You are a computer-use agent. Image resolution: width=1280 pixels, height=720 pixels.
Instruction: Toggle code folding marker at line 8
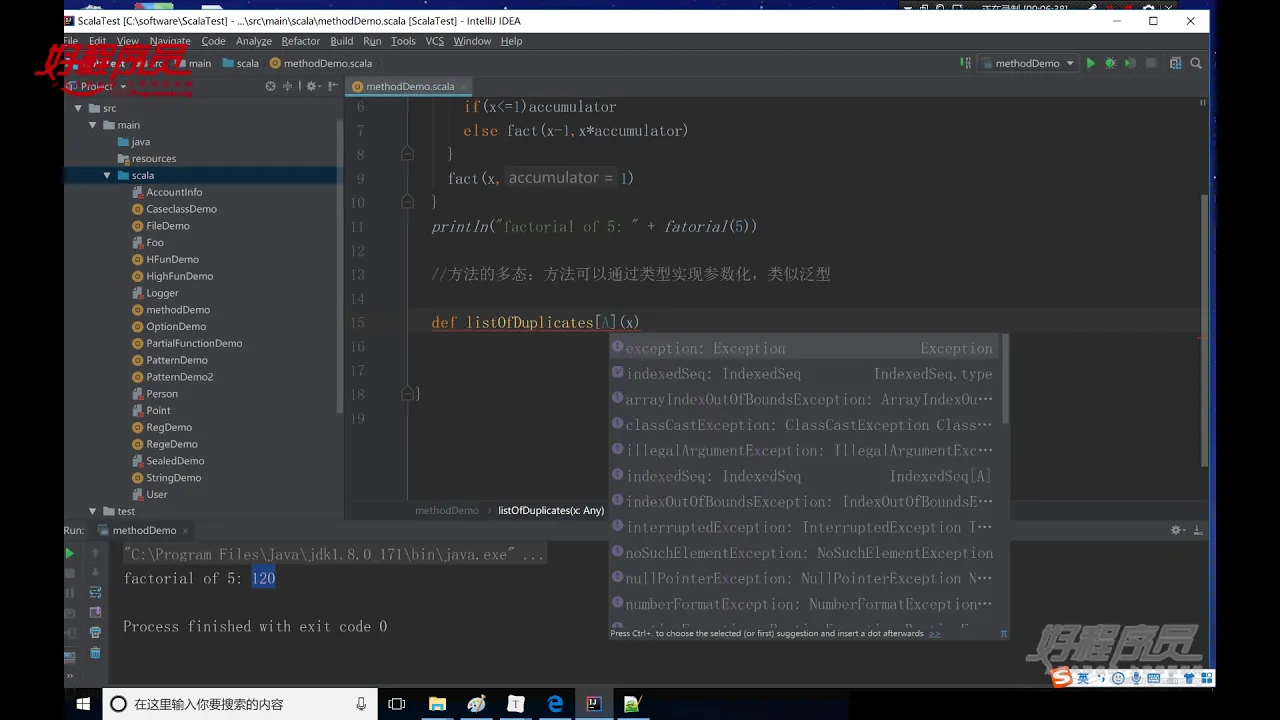click(x=407, y=154)
